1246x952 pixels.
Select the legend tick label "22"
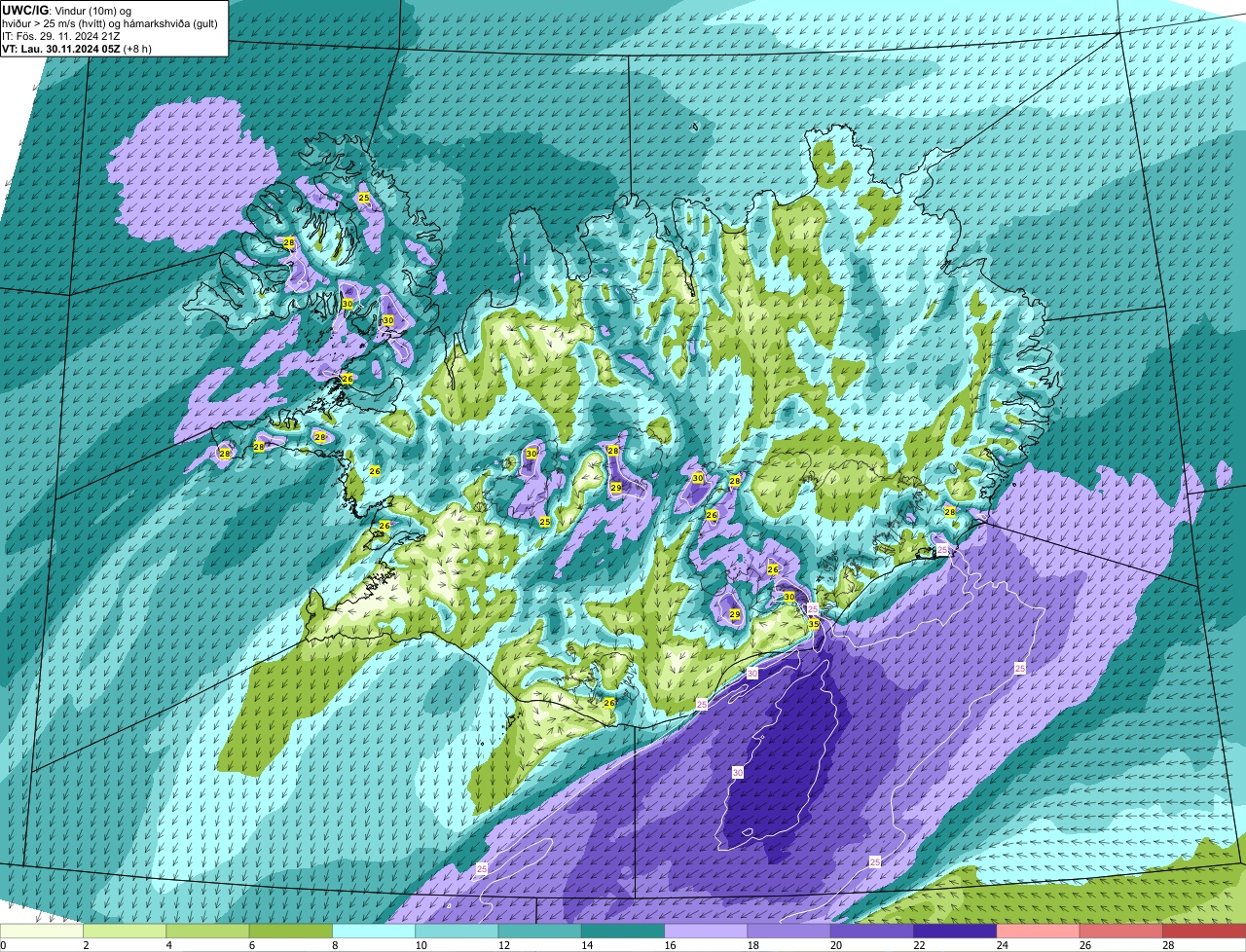[x=918, y=945]
